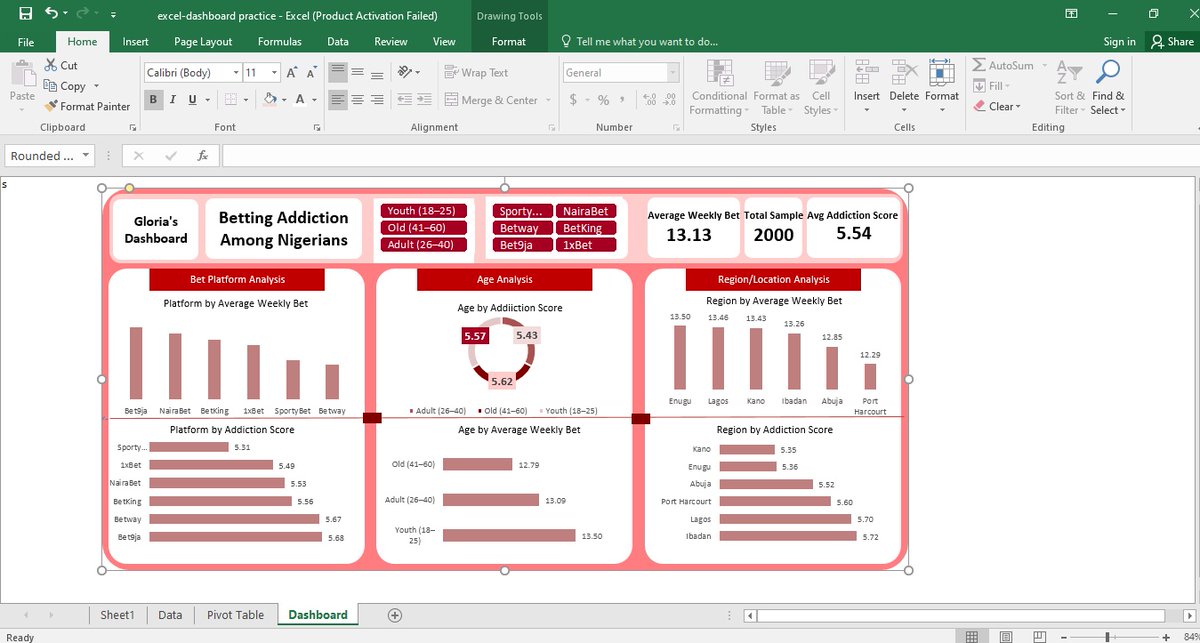Image resolution: width=1200 pixels, height=643 pixels.
Task: Click the Save icon in quick access toolbar
Action: (25, 15)
